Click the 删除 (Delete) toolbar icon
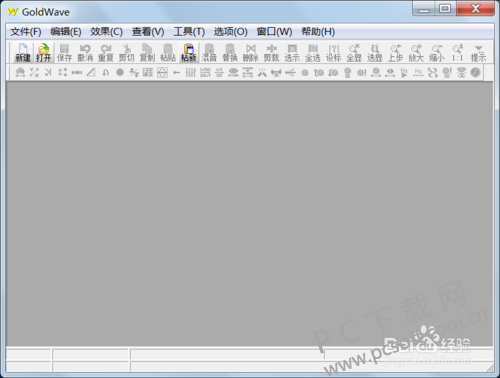This screenshot has width=500, height=378. pos(251,53)
